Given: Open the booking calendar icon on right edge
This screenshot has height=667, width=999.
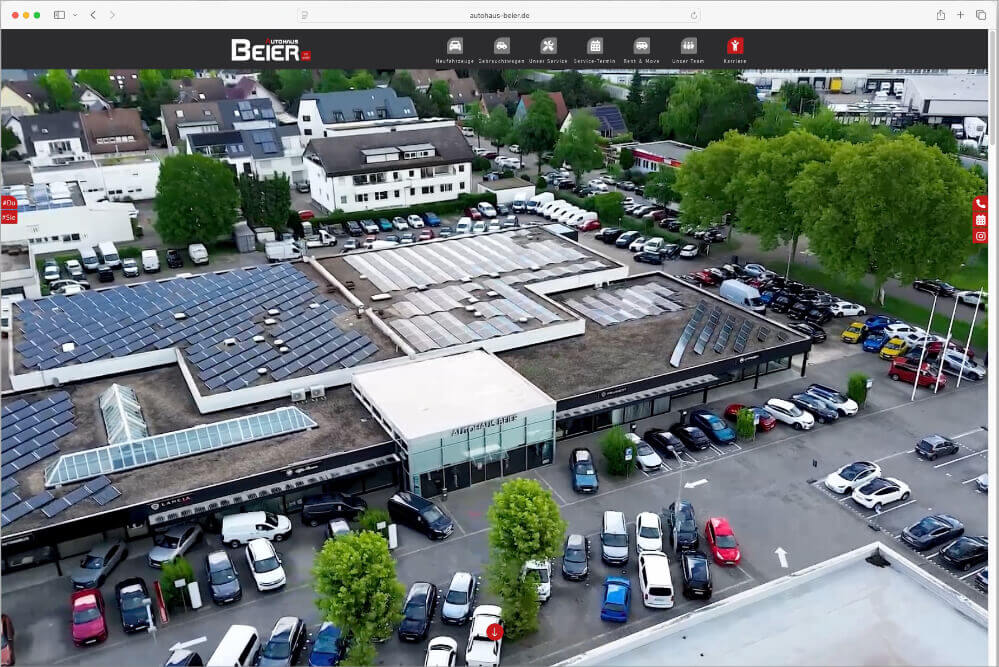Looking at the screenshot, I should (x=981, y=221).
